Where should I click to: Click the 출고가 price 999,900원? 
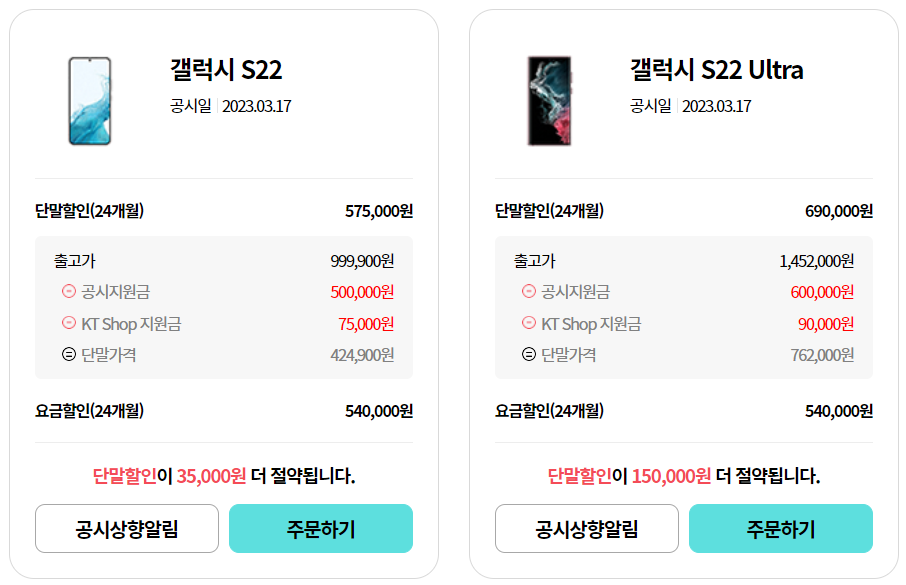[x=365, y=262]
